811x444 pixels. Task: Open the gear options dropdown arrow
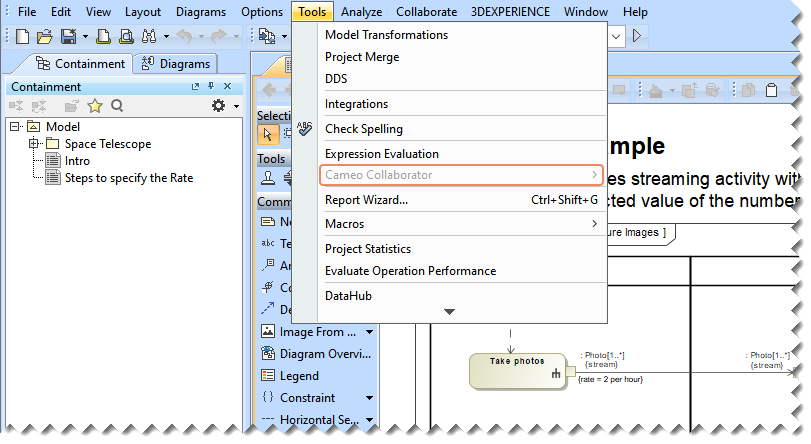(236, 106)
